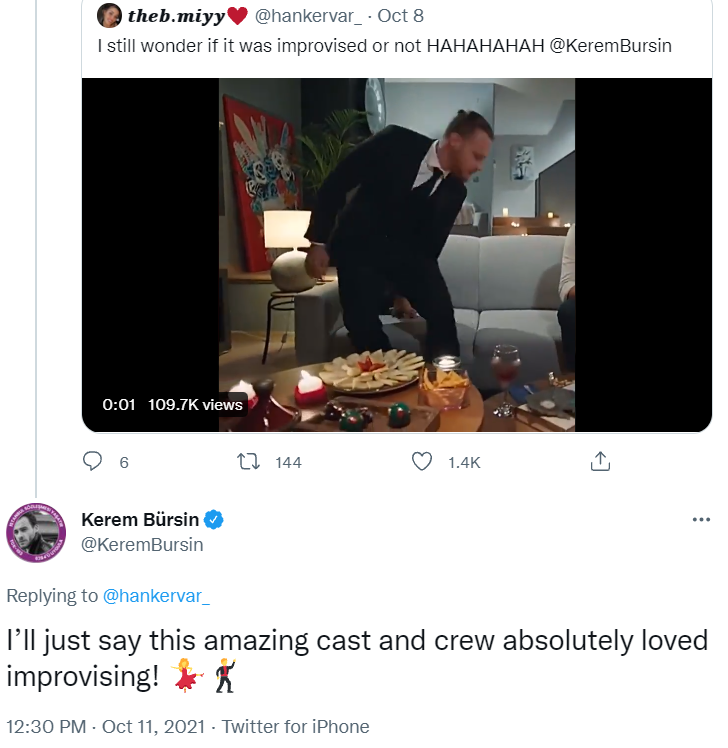This screenshot has width=728, height=748.
Task: Click the Twitter for iPhone source link
Action: point(295,727)
